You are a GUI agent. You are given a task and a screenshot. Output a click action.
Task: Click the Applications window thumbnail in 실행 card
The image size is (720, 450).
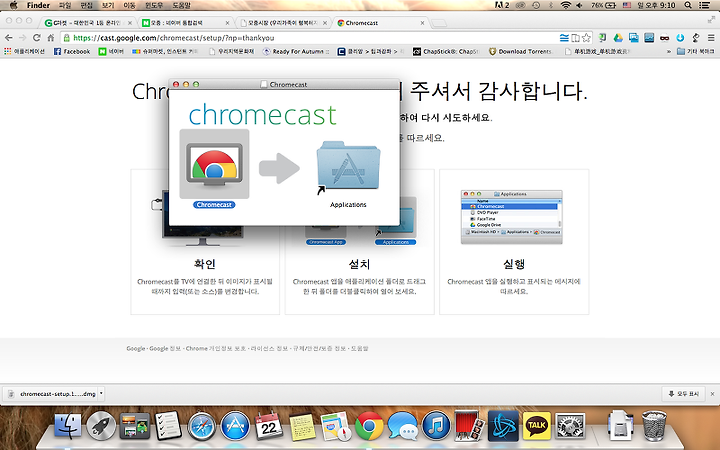[x=512, y=217]
